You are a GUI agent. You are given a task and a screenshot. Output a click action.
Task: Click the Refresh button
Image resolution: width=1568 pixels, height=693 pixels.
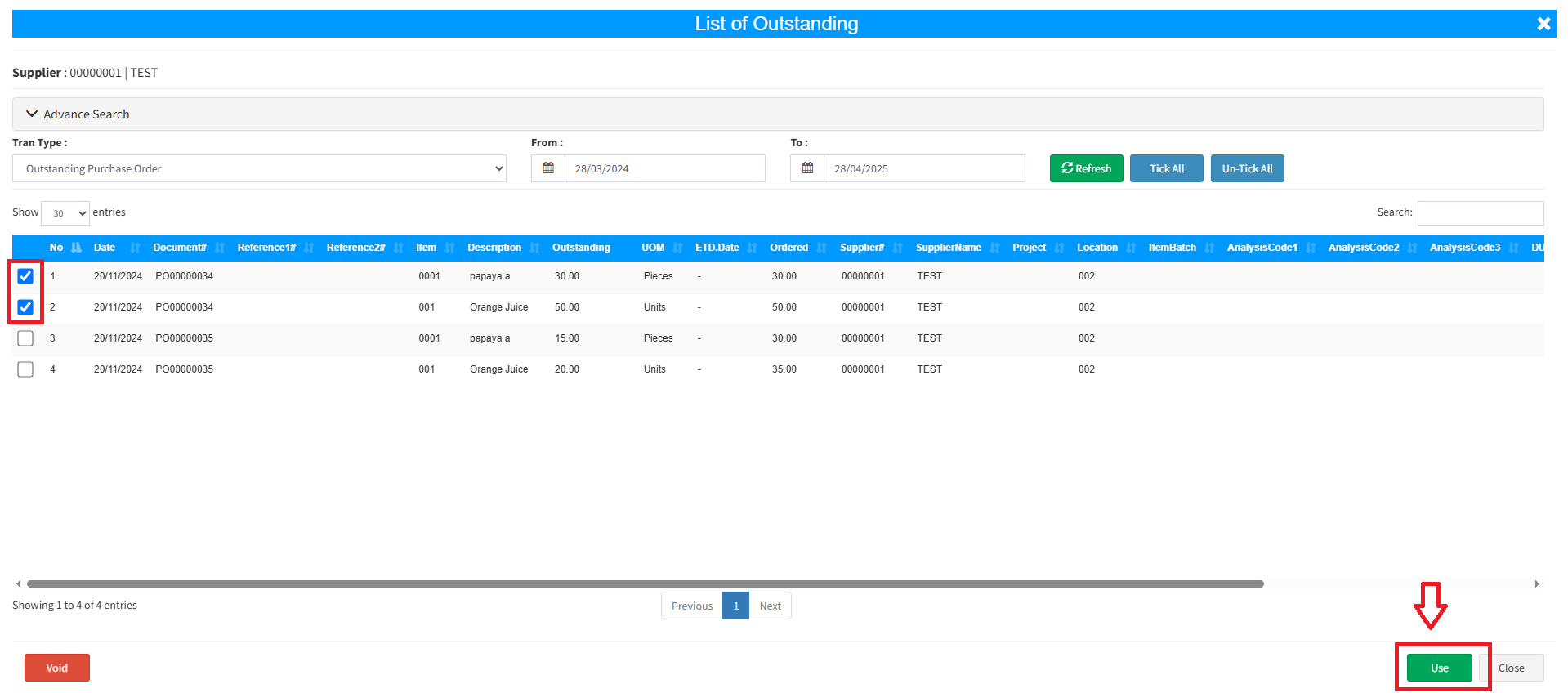(x=1086, y=168)
